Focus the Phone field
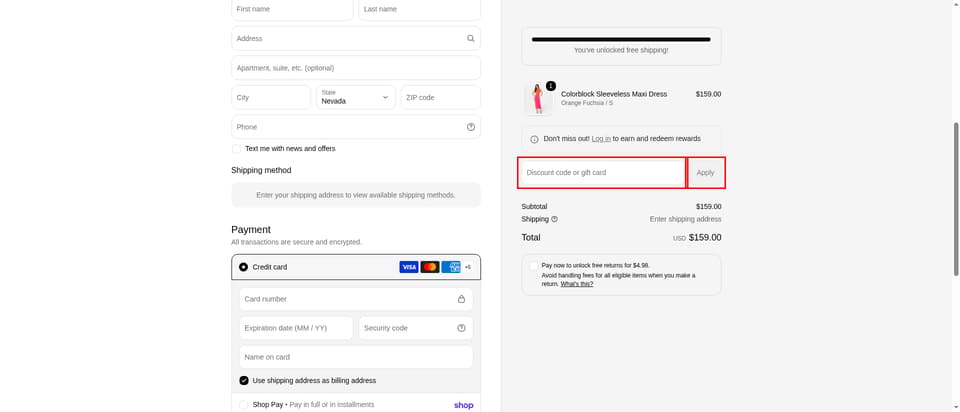 click(356, 127)
